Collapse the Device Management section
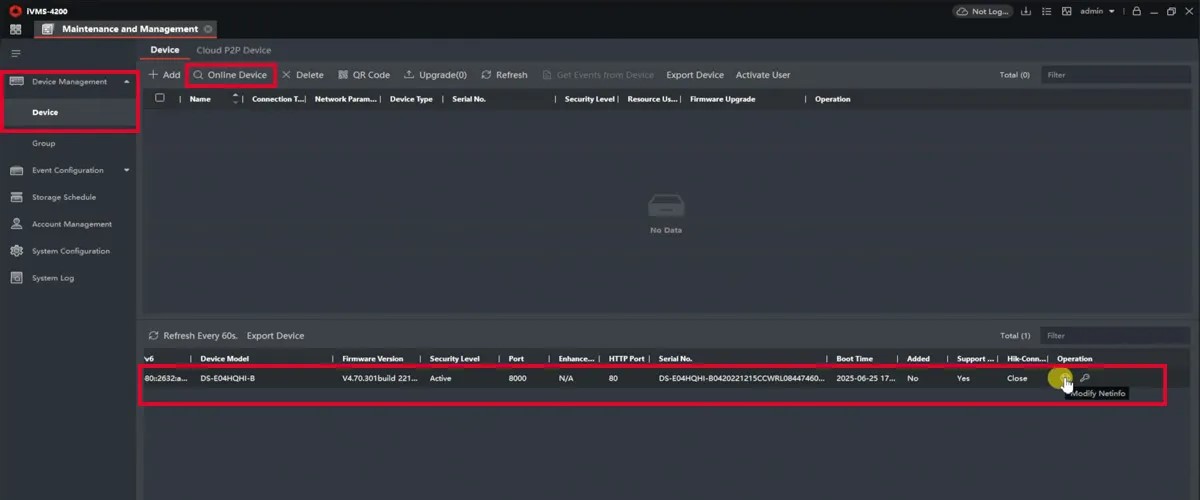Image resolution: width=1200 pixels, height=500 pixels. (126, 82)
